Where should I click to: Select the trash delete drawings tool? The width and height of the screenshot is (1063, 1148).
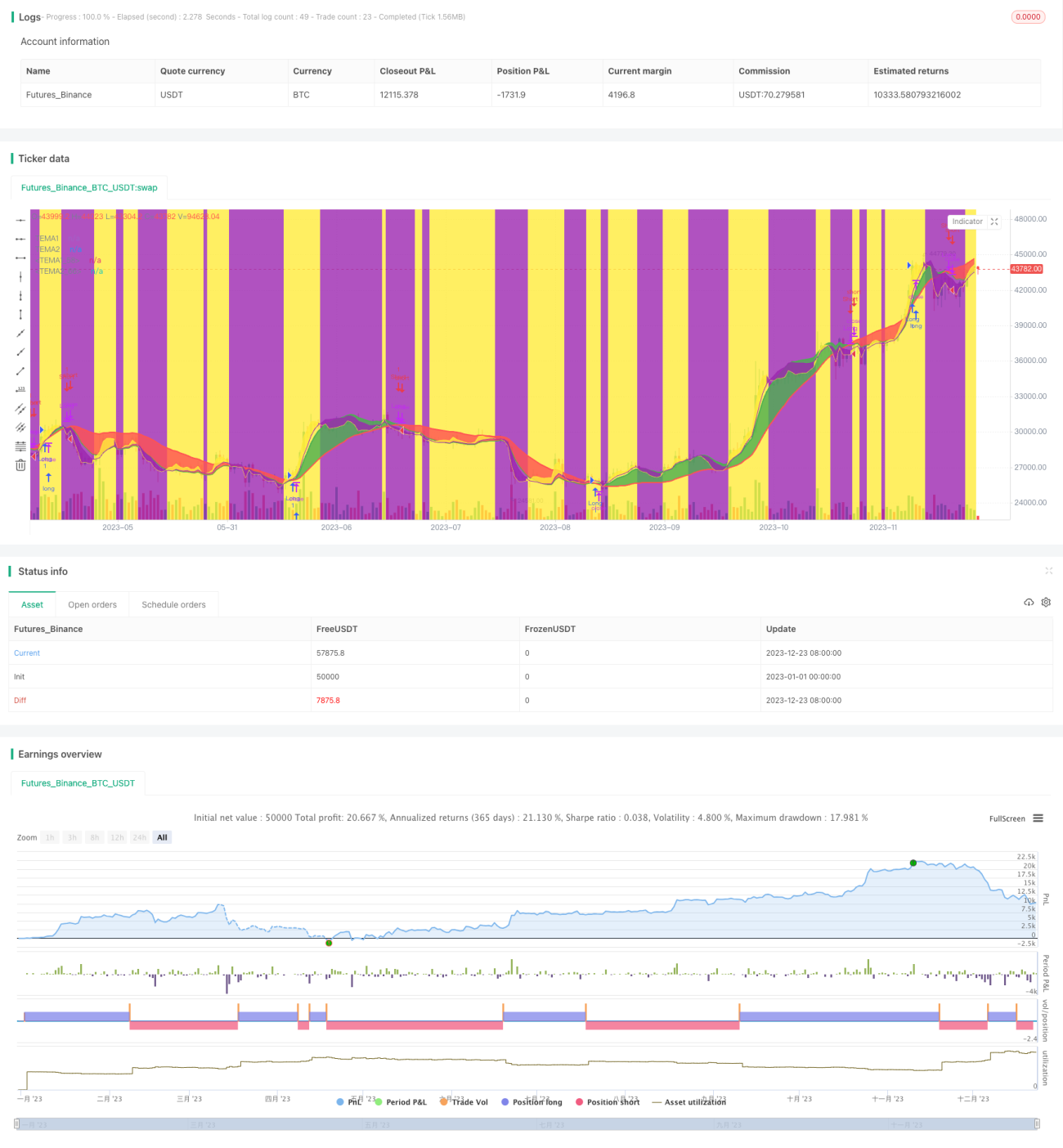pos(20,465)
